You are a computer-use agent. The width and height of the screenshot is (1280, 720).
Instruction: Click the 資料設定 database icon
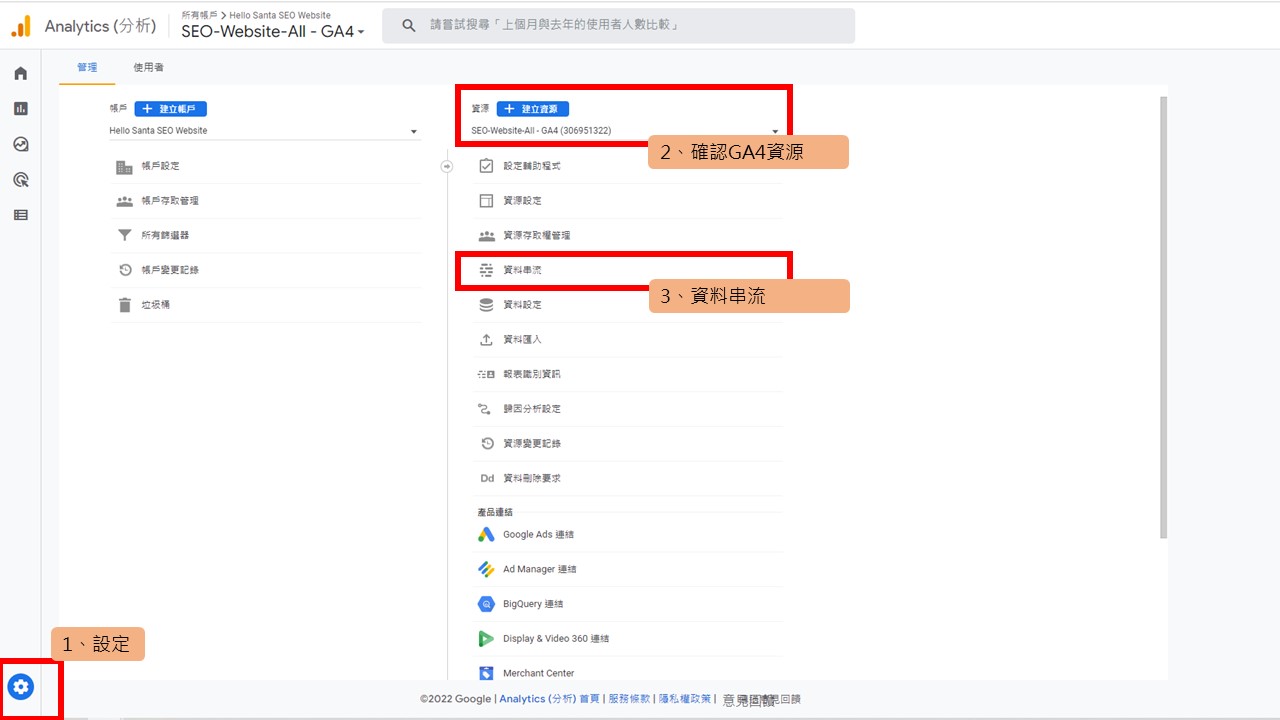486,305
